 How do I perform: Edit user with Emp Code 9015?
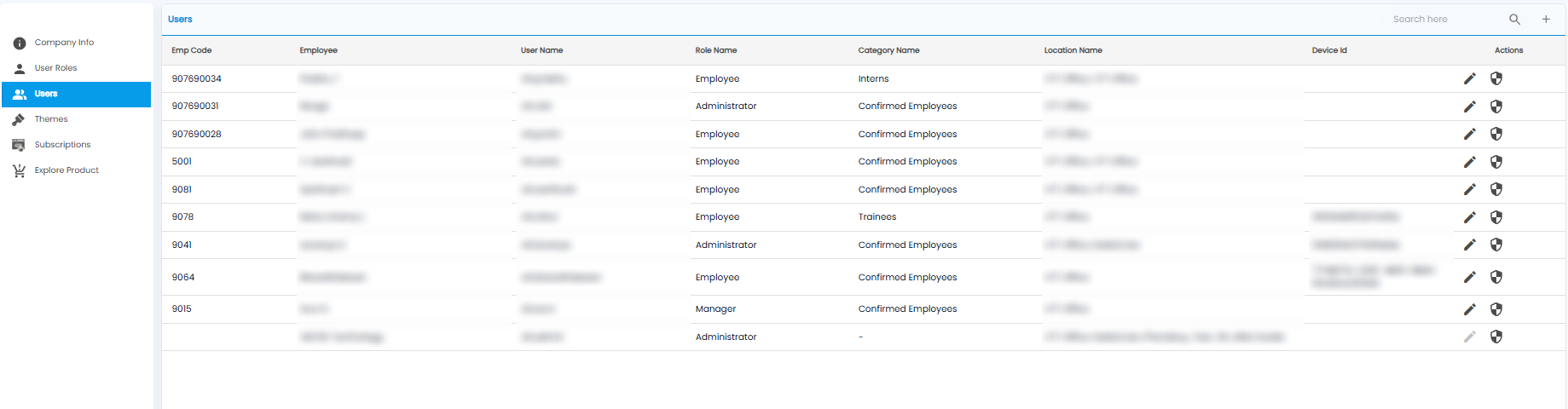[x=1469, y=309]
